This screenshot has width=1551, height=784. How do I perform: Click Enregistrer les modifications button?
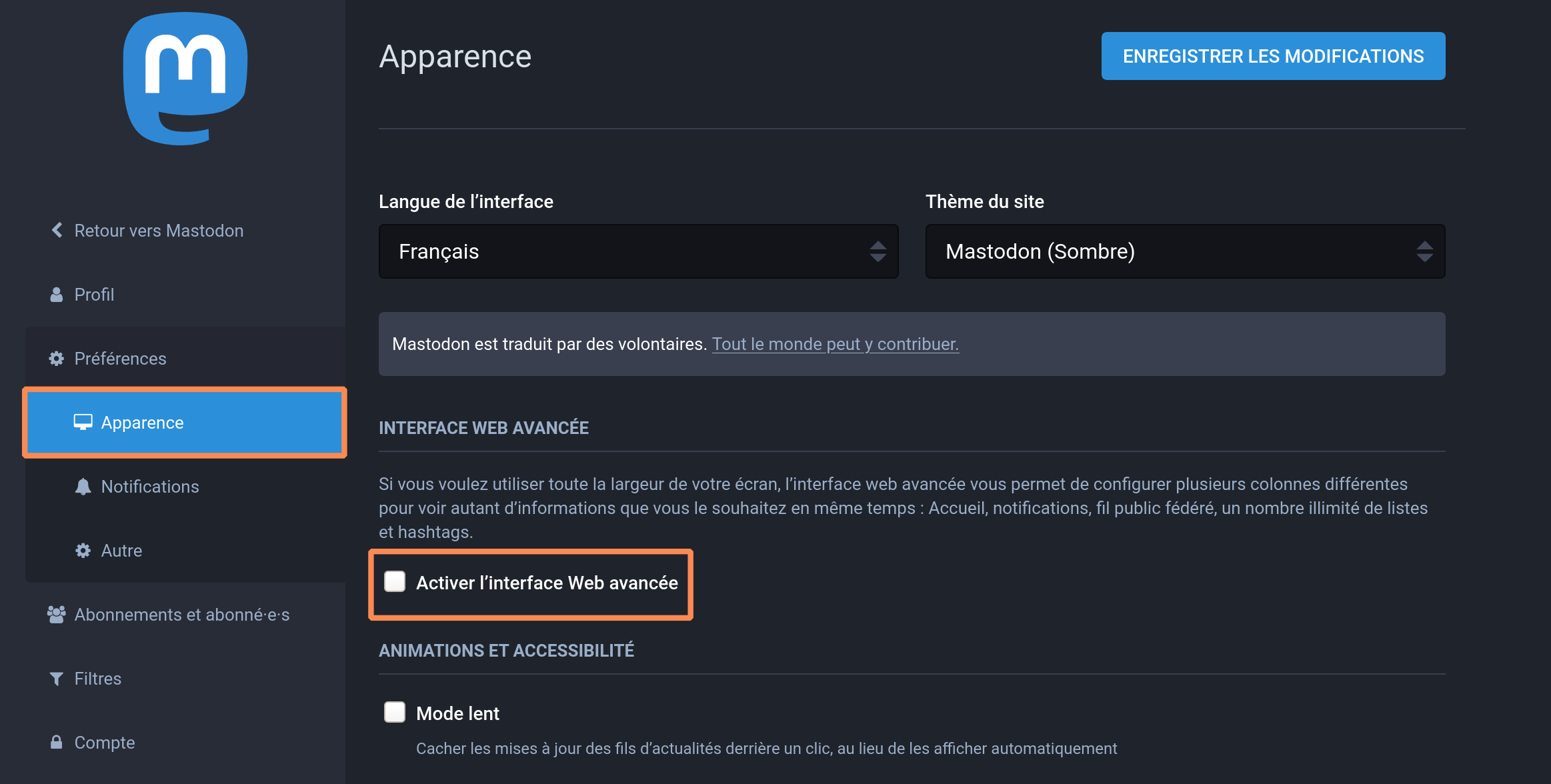point(1273,56)
